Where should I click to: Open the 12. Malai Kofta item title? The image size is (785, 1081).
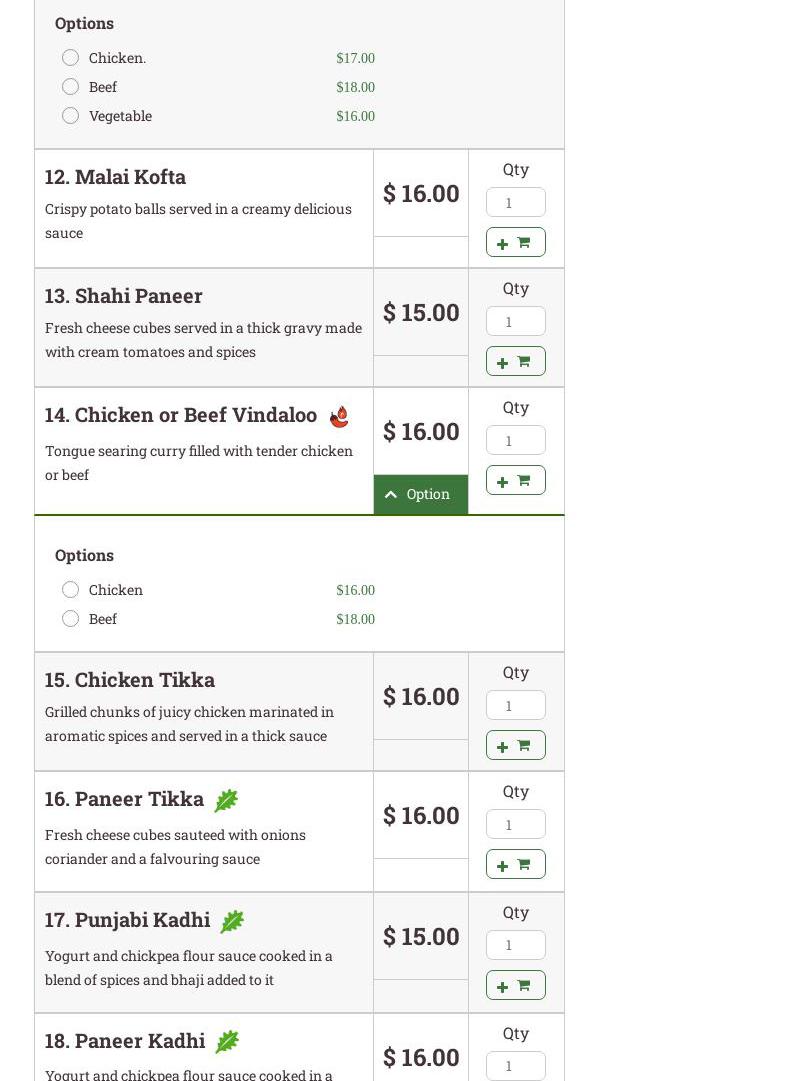[x=116, y=177]
